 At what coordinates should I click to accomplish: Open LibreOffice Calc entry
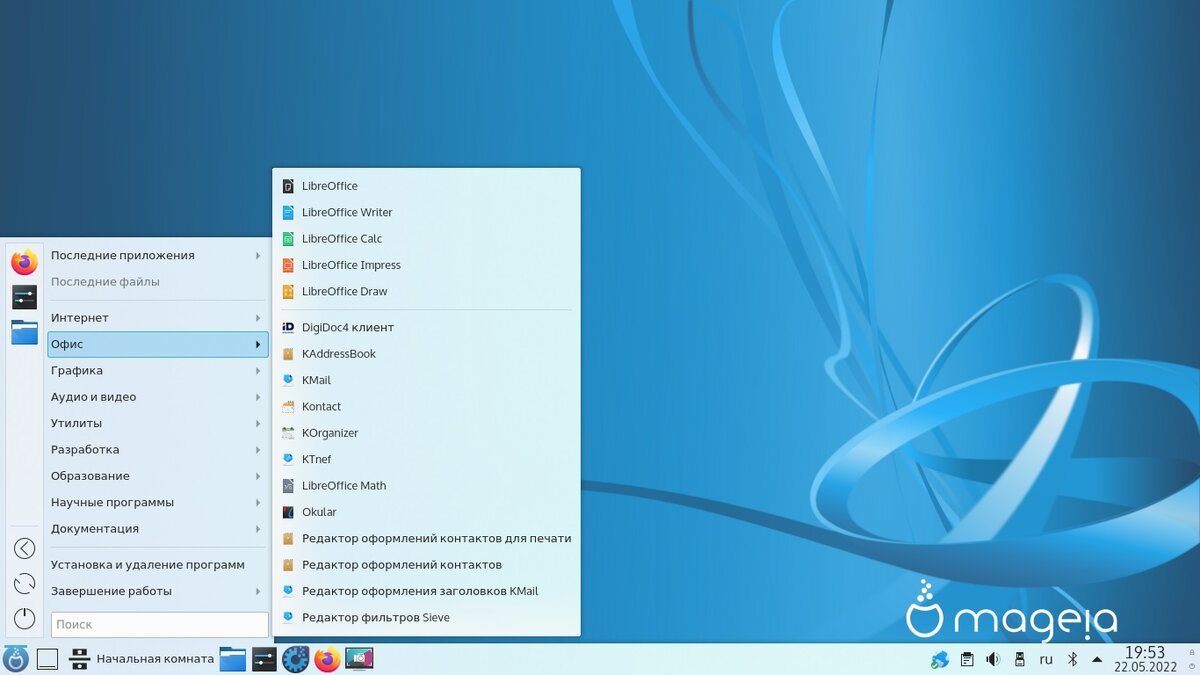[x=426, y=239]
